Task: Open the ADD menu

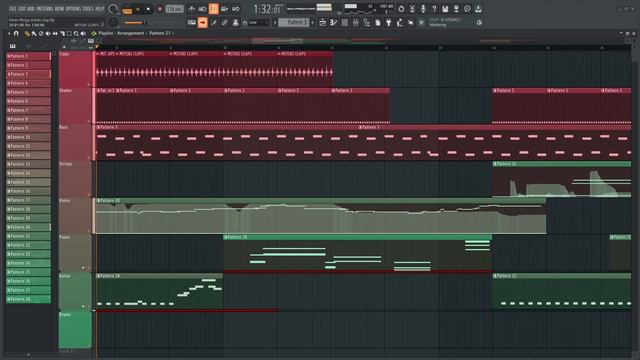Action: (31, 9)
